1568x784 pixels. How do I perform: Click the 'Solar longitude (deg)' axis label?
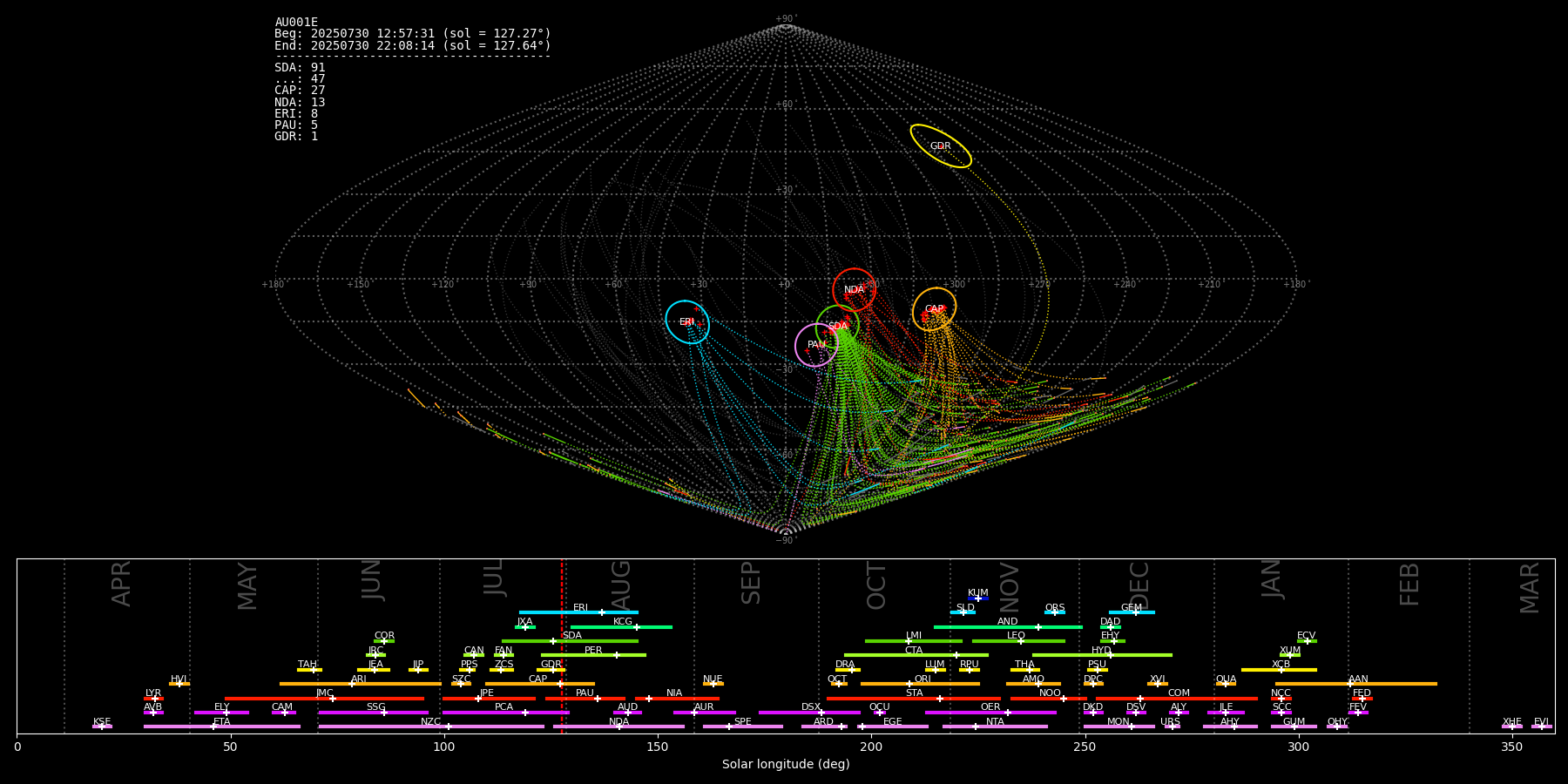point(786,765)
